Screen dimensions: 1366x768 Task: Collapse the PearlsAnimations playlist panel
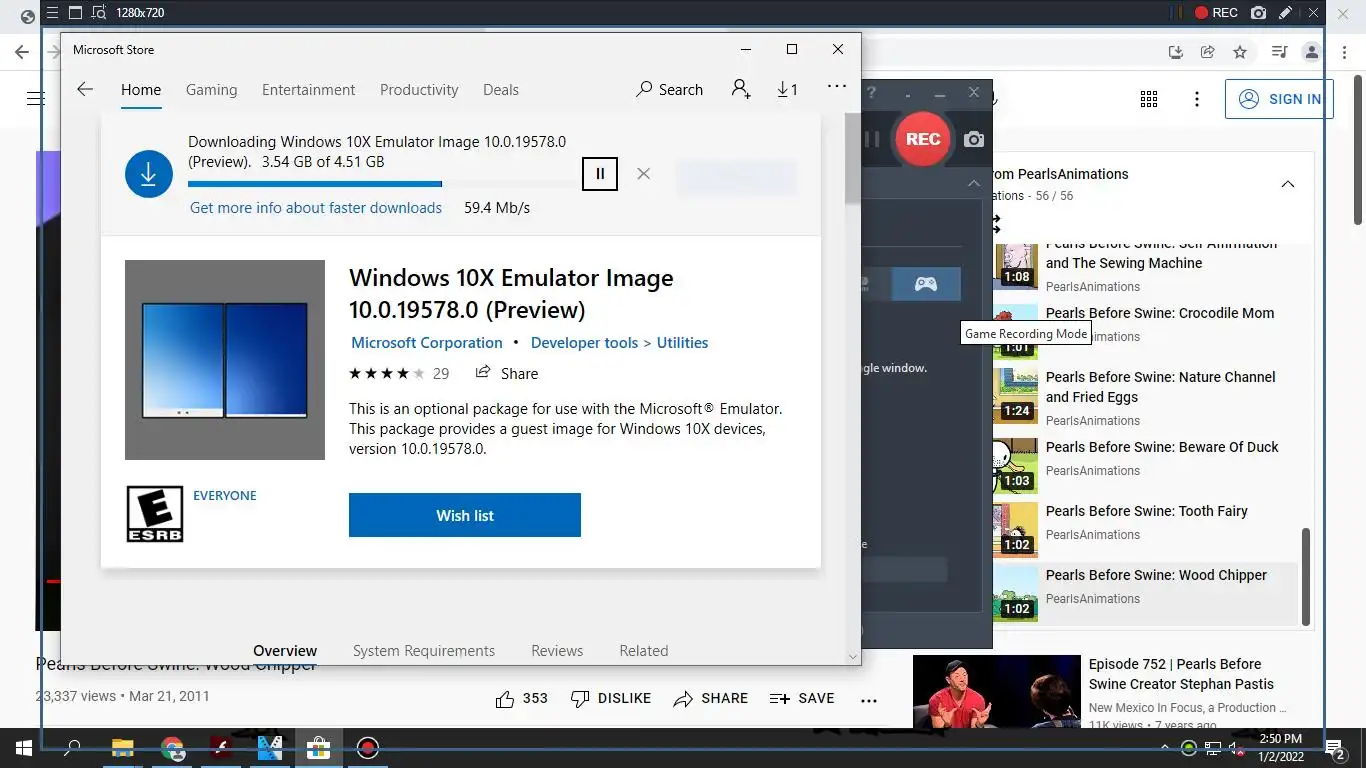[x=1288, y=184]
